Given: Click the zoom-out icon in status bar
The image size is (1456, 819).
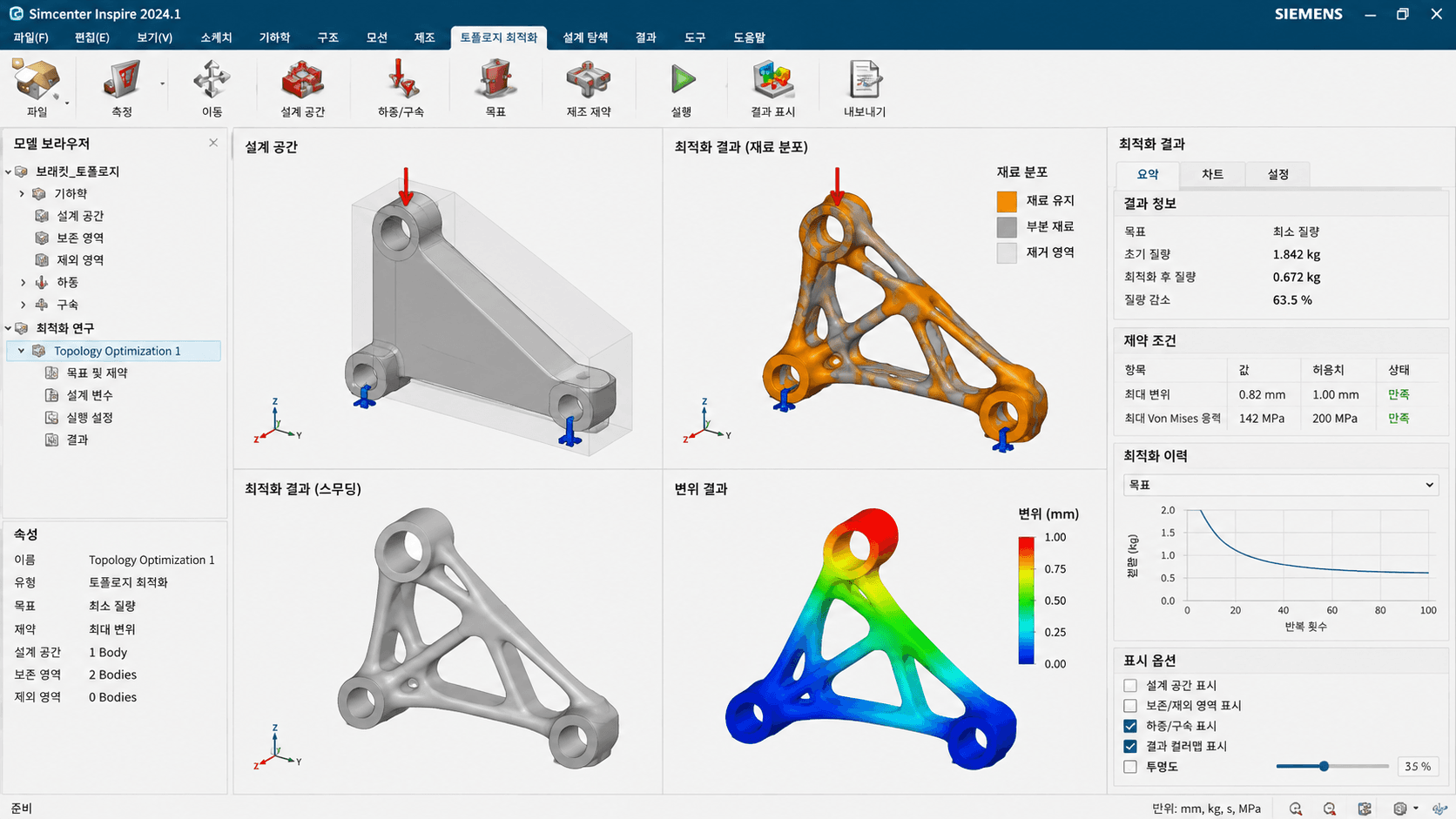Looking at the screenshot, I should pos(1330,809).
